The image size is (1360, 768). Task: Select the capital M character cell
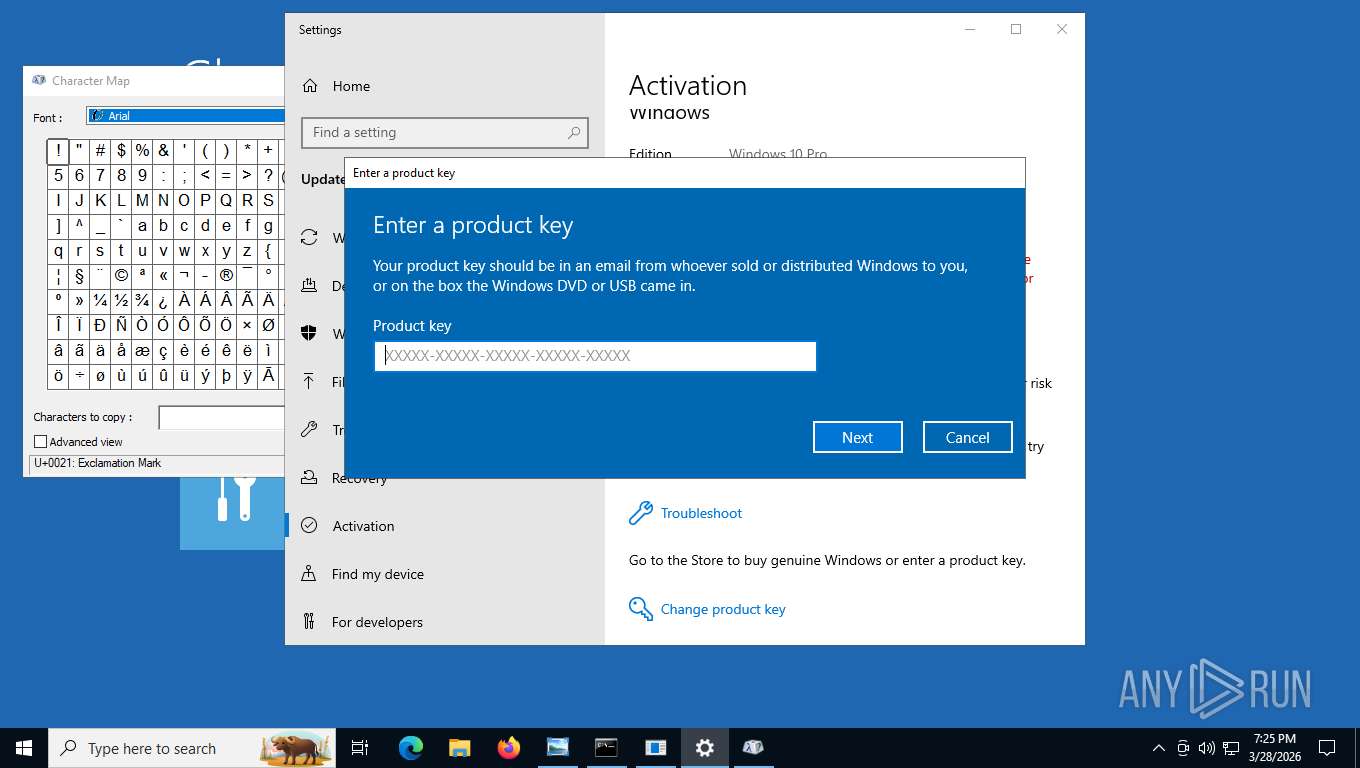142,201
